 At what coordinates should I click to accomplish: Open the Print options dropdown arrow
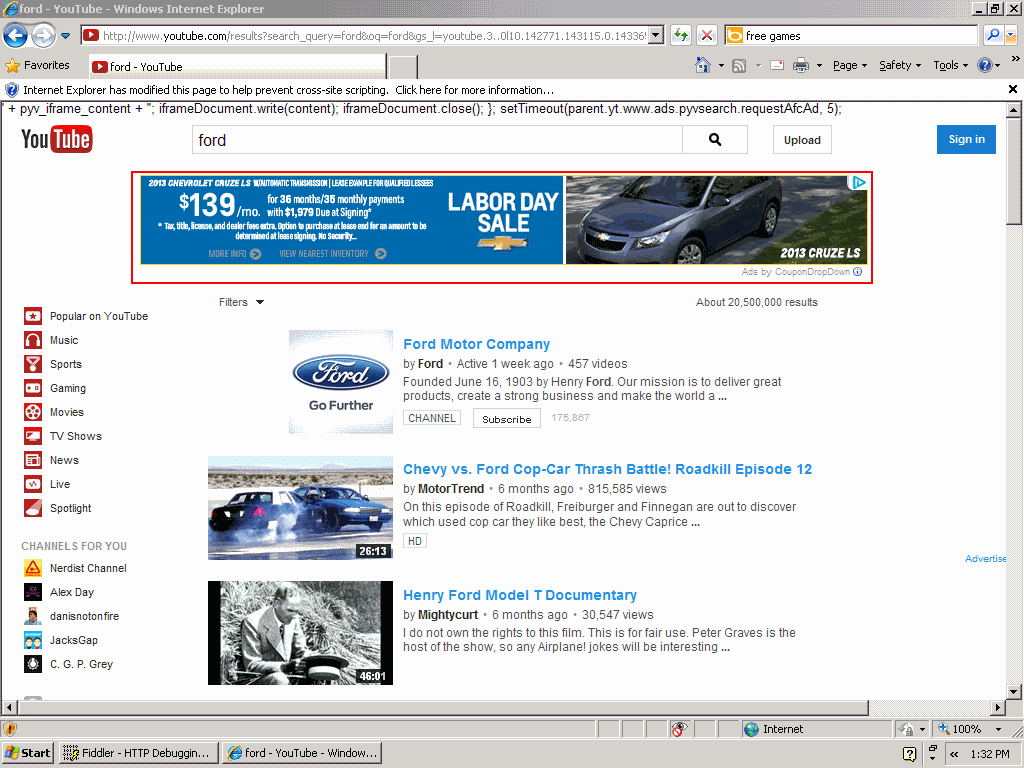[x=819, y=65]
